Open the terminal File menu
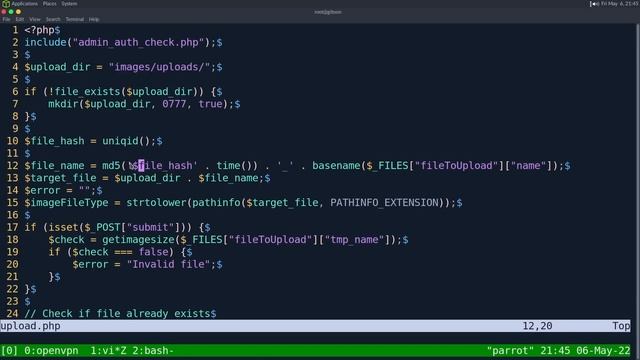This screenshot has width=640, height=360. [7, 19]
